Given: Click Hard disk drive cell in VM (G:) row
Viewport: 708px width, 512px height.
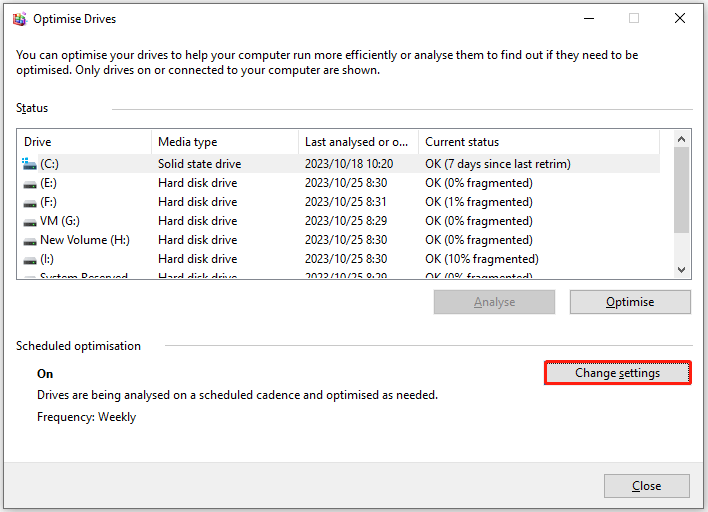Looking at the screenshot, I should click(x=197, y=221).
